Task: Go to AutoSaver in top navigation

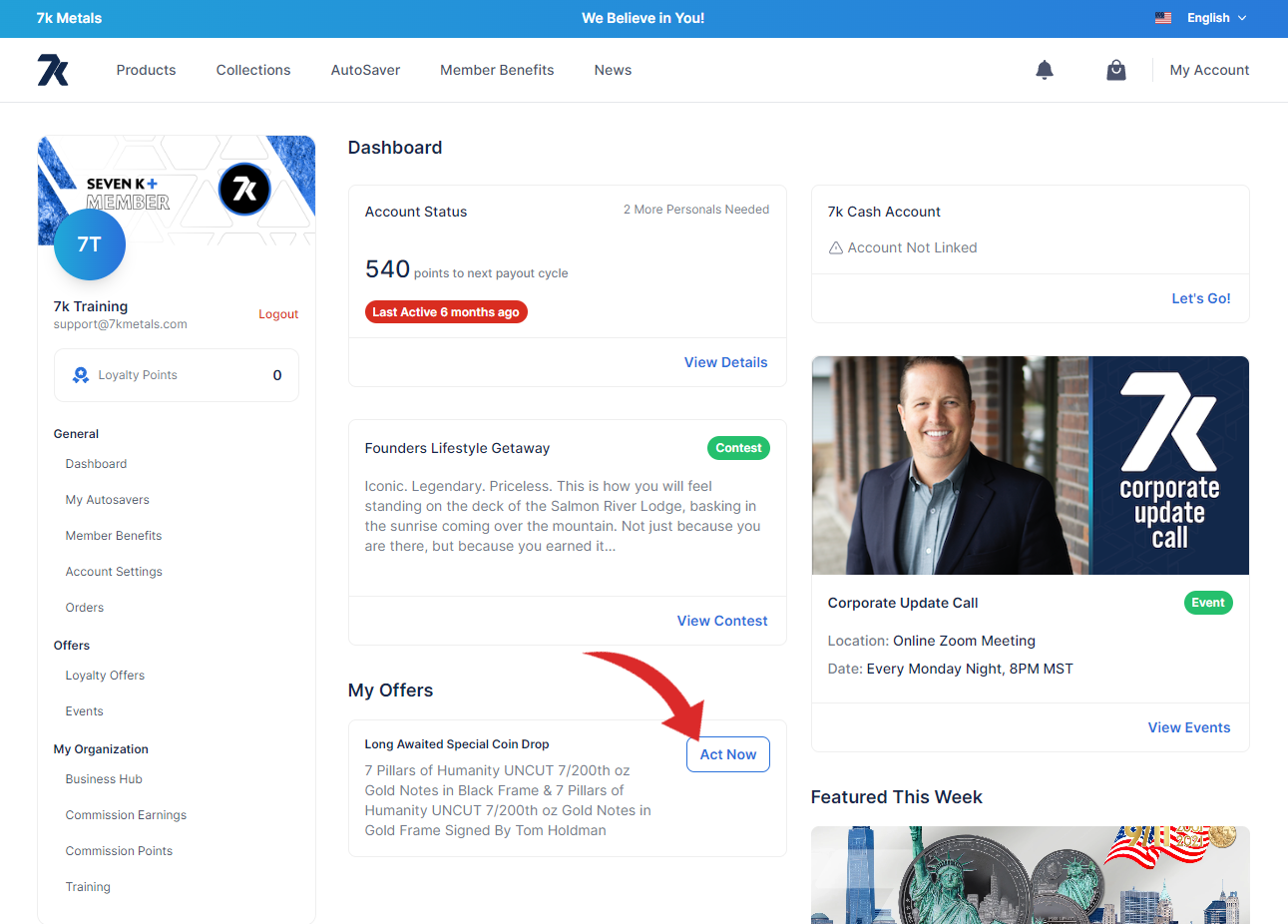Action: 365,70
